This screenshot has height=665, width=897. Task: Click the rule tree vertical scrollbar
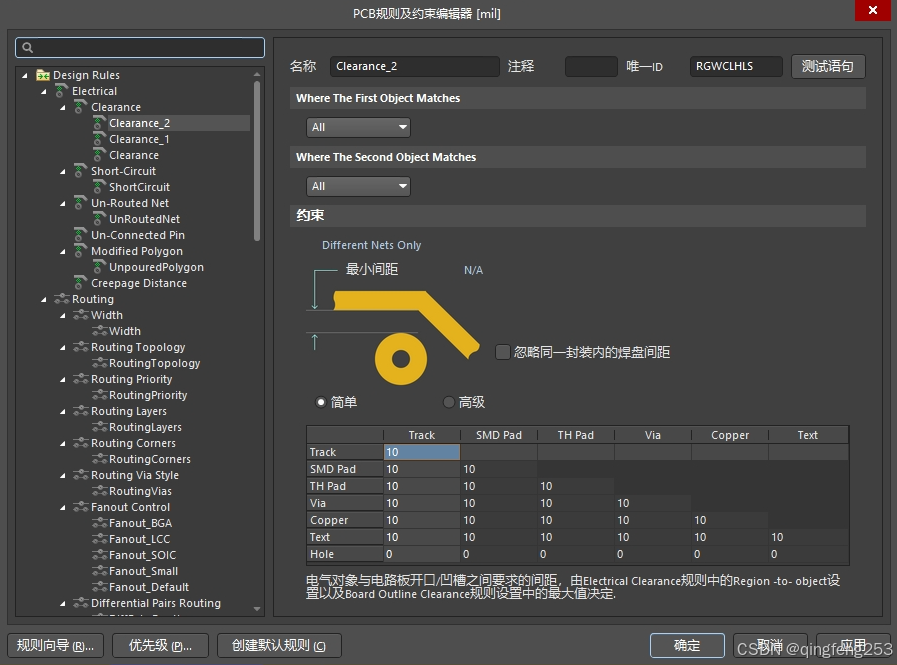[x=257, y=160]
